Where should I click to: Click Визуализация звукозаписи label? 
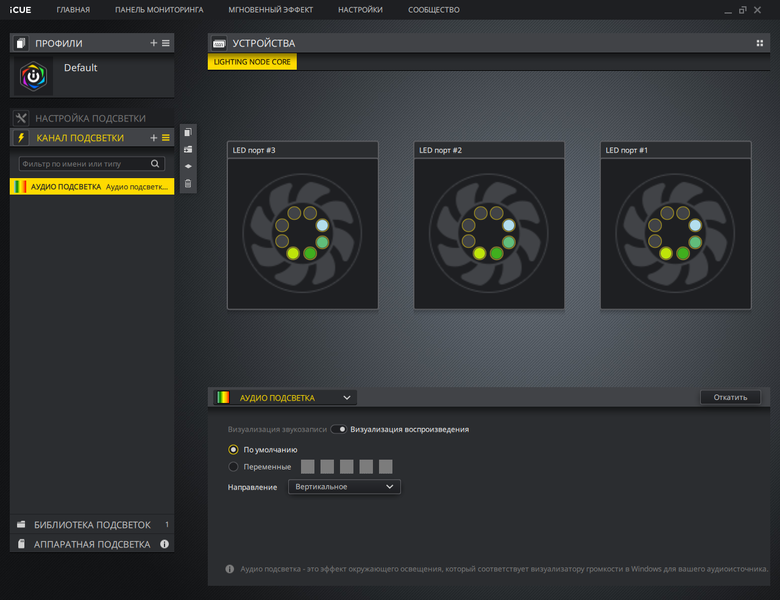[x=277, y=429]
